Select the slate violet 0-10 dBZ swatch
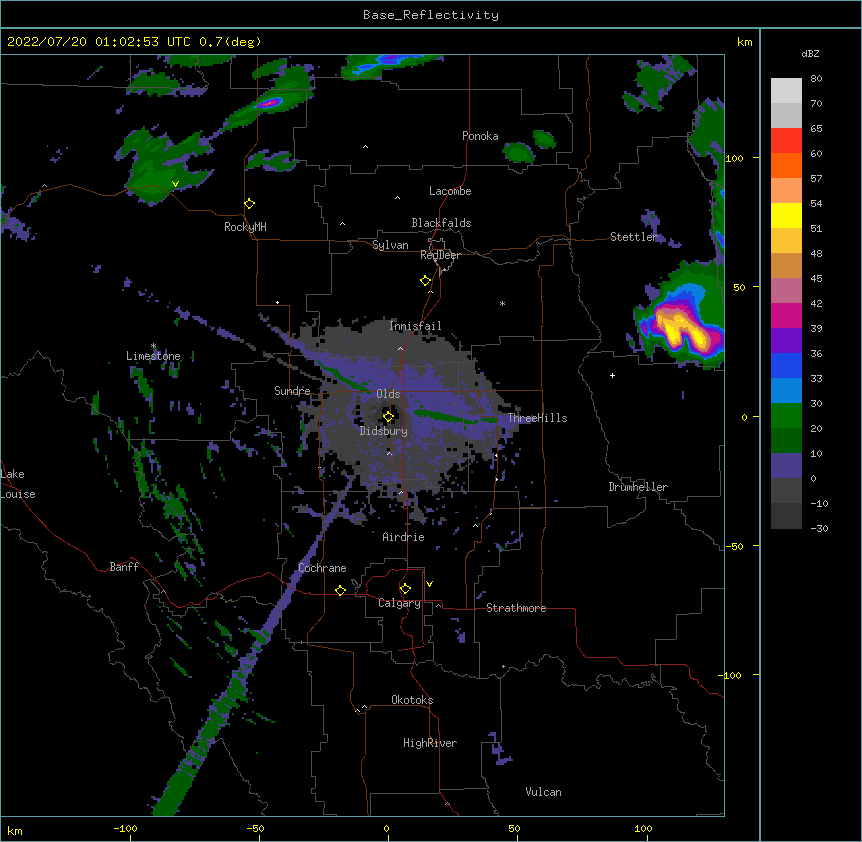The width and height of the screenshot is (862, 842). coord(786,466)
